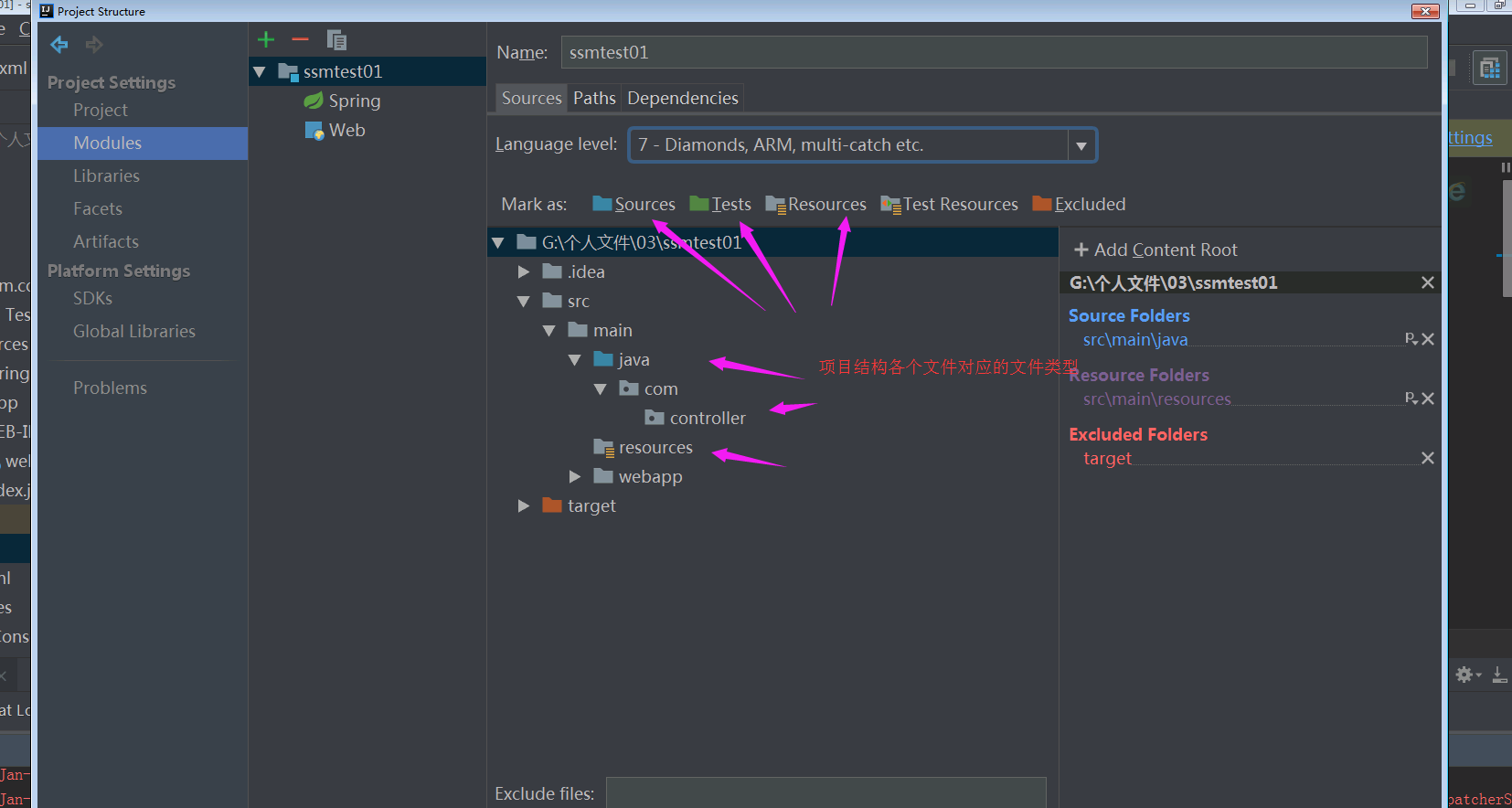Open Libraries settings
Viewport: 1512px width, 808px height.
point(107,175)
